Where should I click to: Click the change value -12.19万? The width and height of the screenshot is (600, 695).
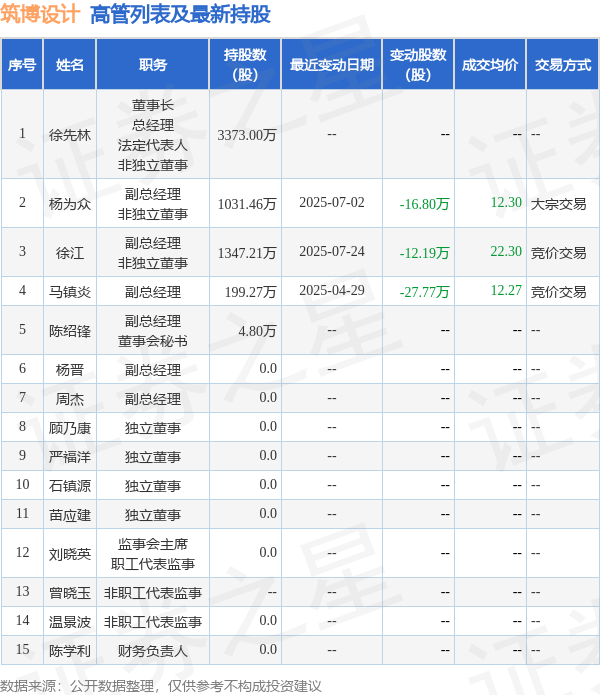[x=424, y=253]
